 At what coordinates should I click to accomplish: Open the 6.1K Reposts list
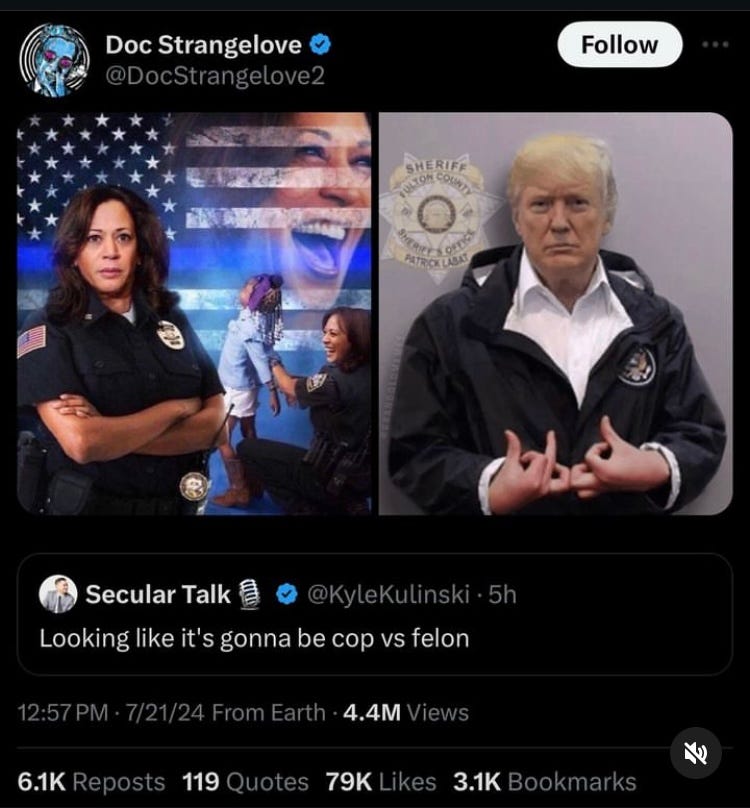91,782
